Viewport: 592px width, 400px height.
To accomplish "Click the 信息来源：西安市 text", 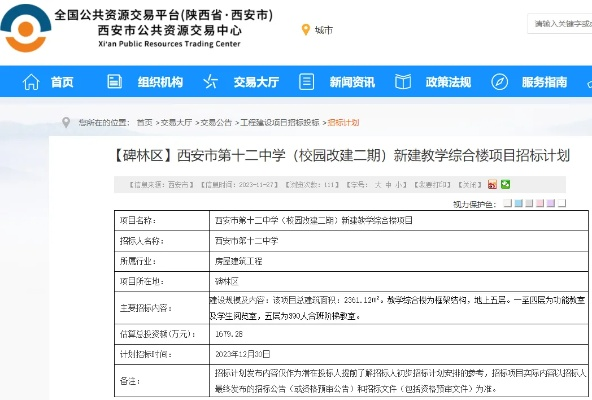I will tap(161, 185).
